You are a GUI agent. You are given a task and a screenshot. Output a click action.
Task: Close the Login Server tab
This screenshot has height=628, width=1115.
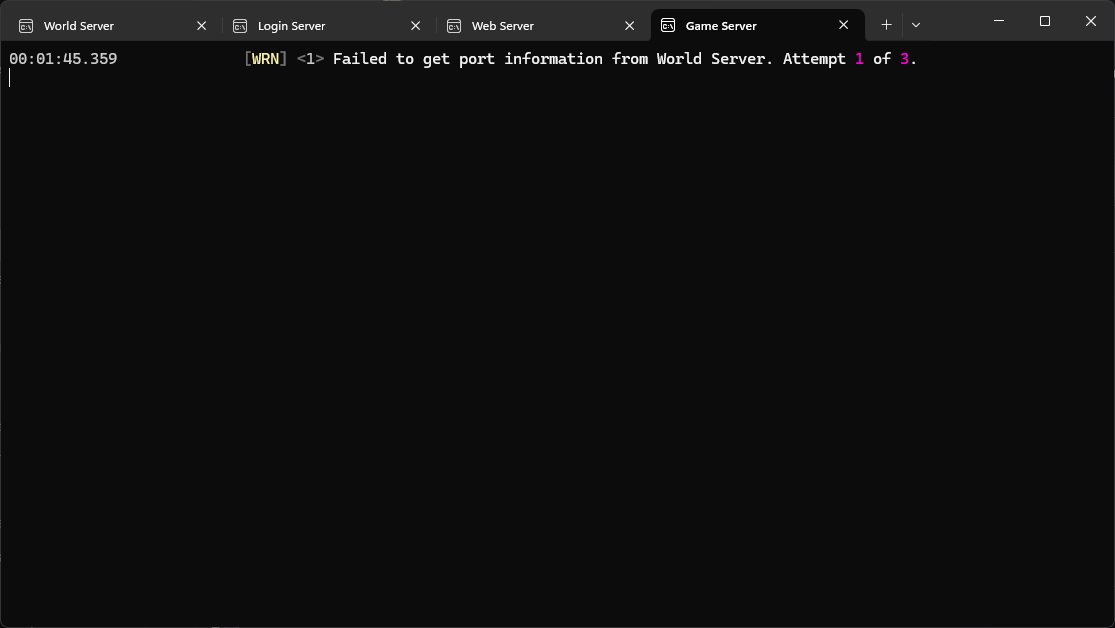click(416, 26)
